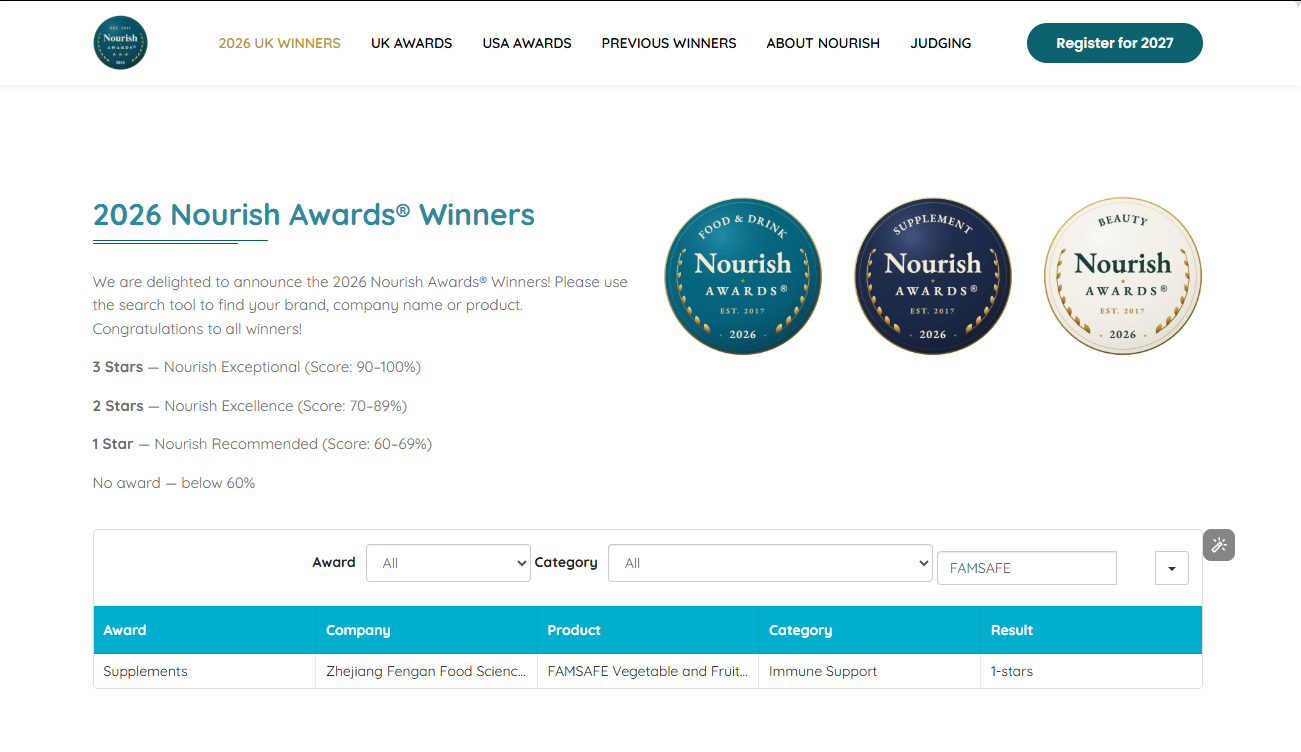Select Previous Winners menu item

(x=669, y=43)
